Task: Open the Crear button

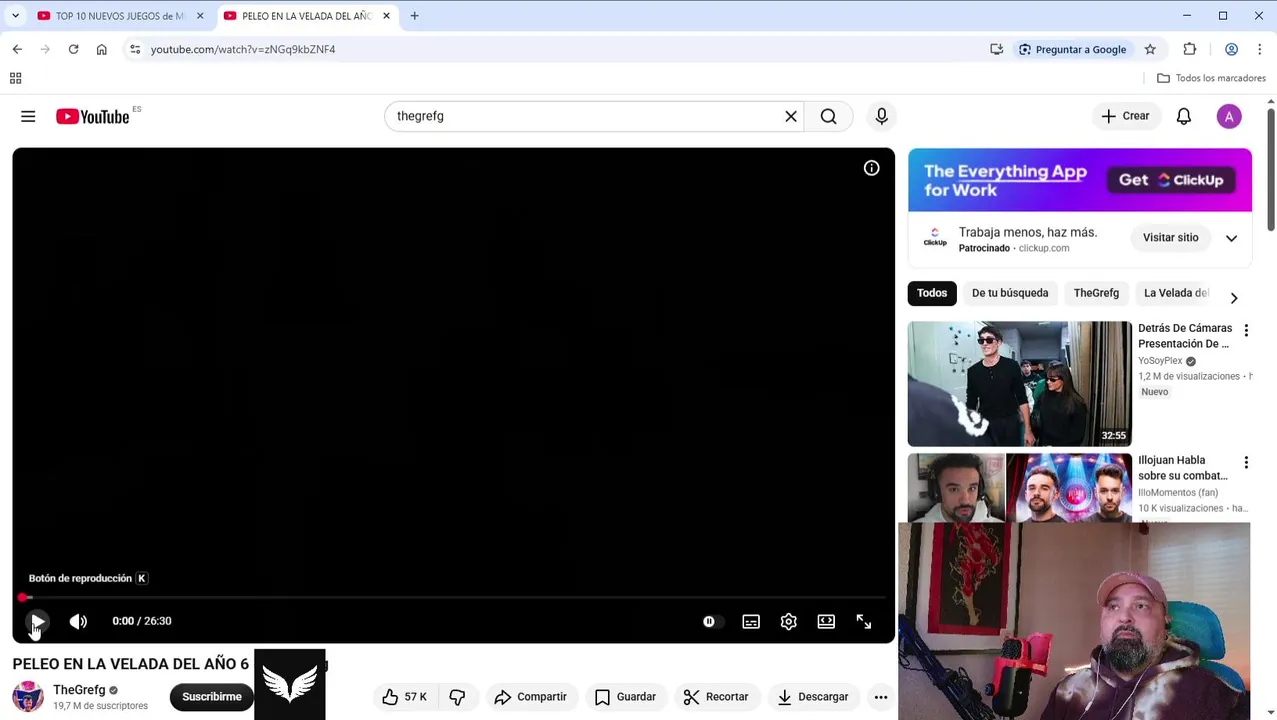Action: [1125, 116]
